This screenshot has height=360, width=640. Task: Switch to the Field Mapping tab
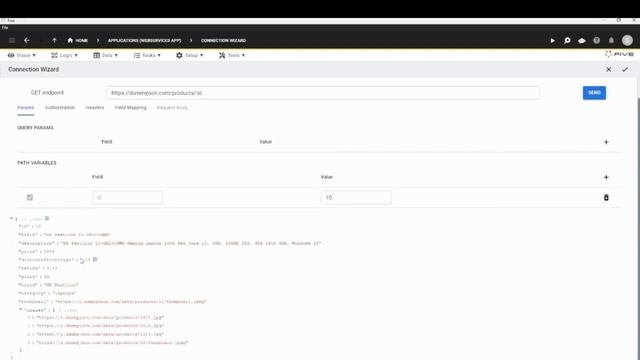[131, 107]
